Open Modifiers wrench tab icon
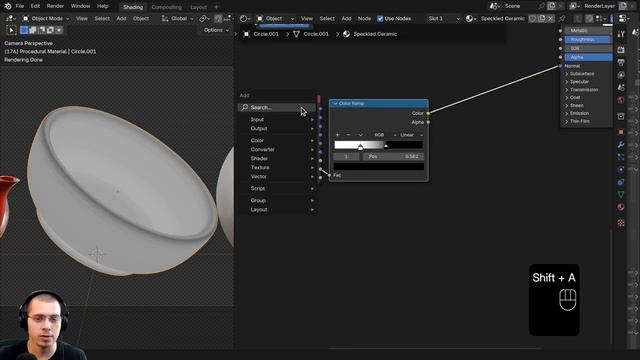 621,145
